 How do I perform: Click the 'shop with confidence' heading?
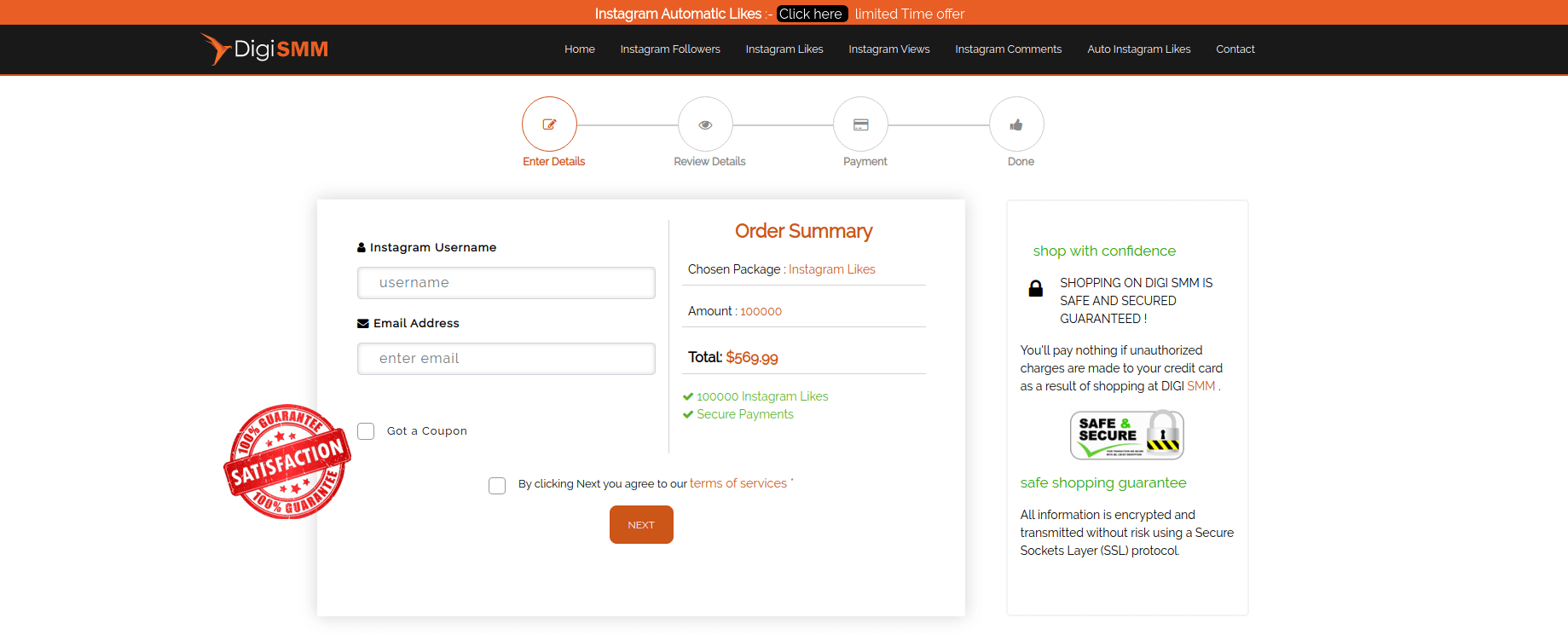(x=1104, y=251)
